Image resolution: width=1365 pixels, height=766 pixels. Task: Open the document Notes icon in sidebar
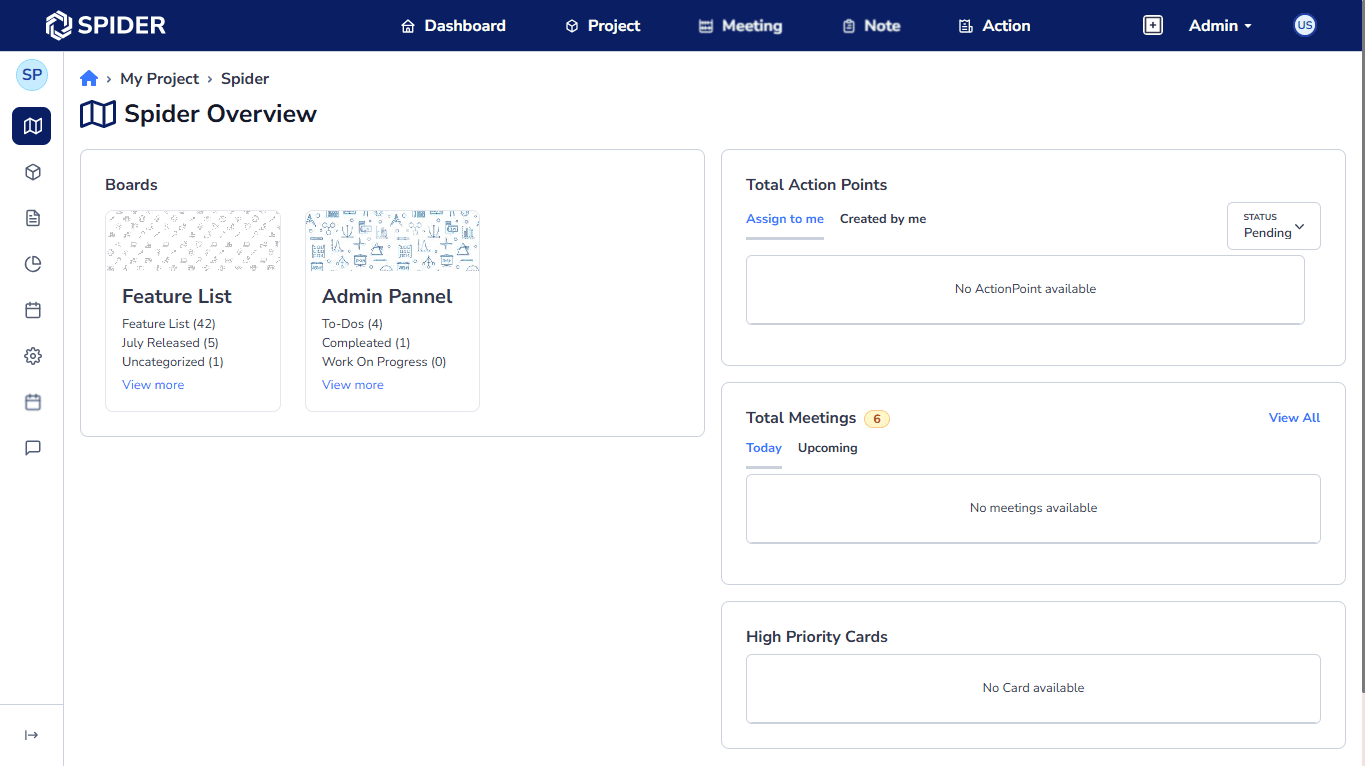coord(32,218)
